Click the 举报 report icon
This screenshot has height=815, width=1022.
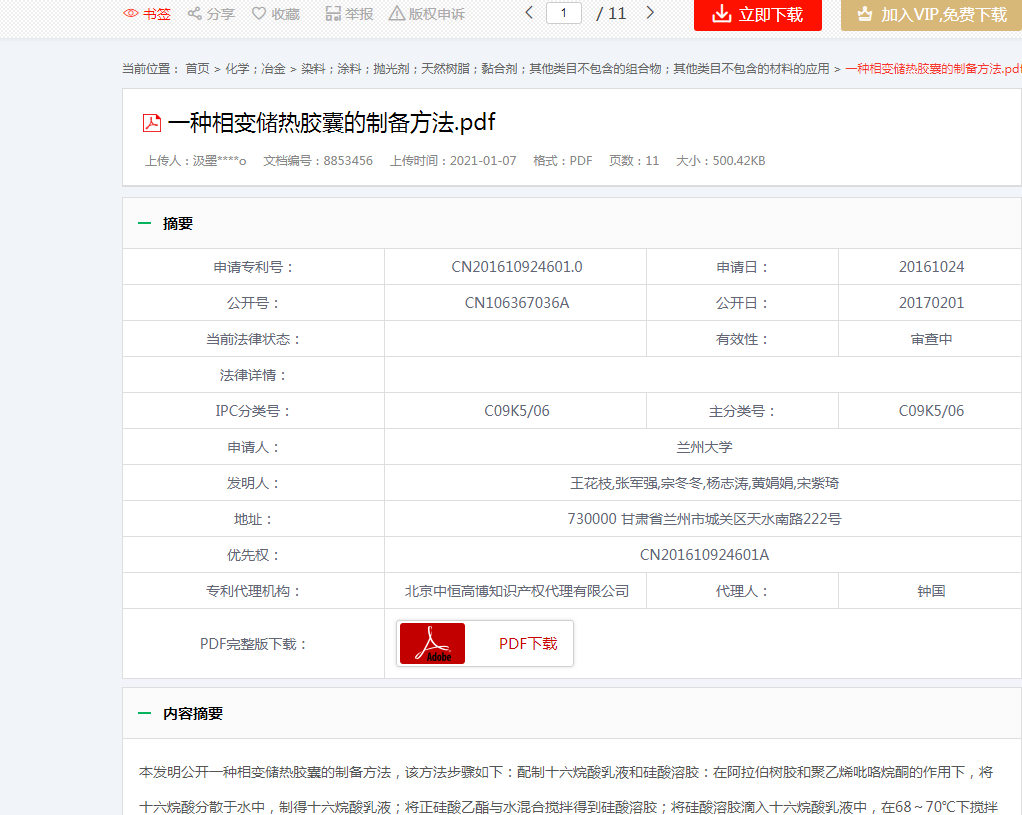click(x=333, y=14)
